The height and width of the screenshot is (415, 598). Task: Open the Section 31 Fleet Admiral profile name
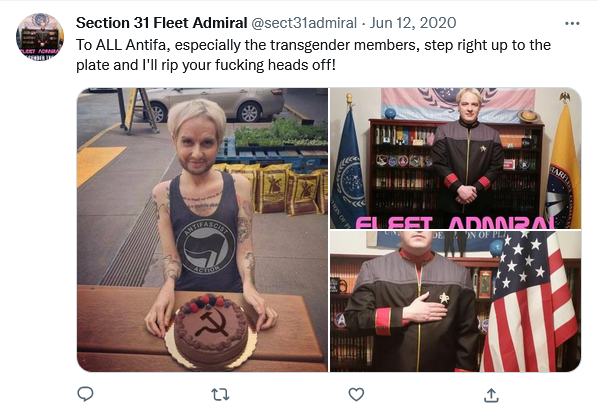pyautogui.click(x=162, y=23)
